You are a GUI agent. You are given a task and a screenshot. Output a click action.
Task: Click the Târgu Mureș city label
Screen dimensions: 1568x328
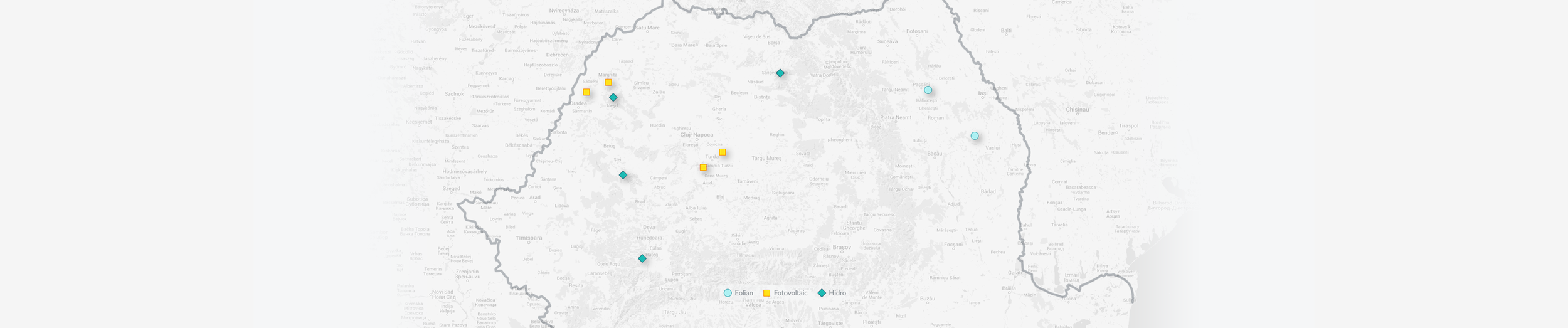coord(766,159)
